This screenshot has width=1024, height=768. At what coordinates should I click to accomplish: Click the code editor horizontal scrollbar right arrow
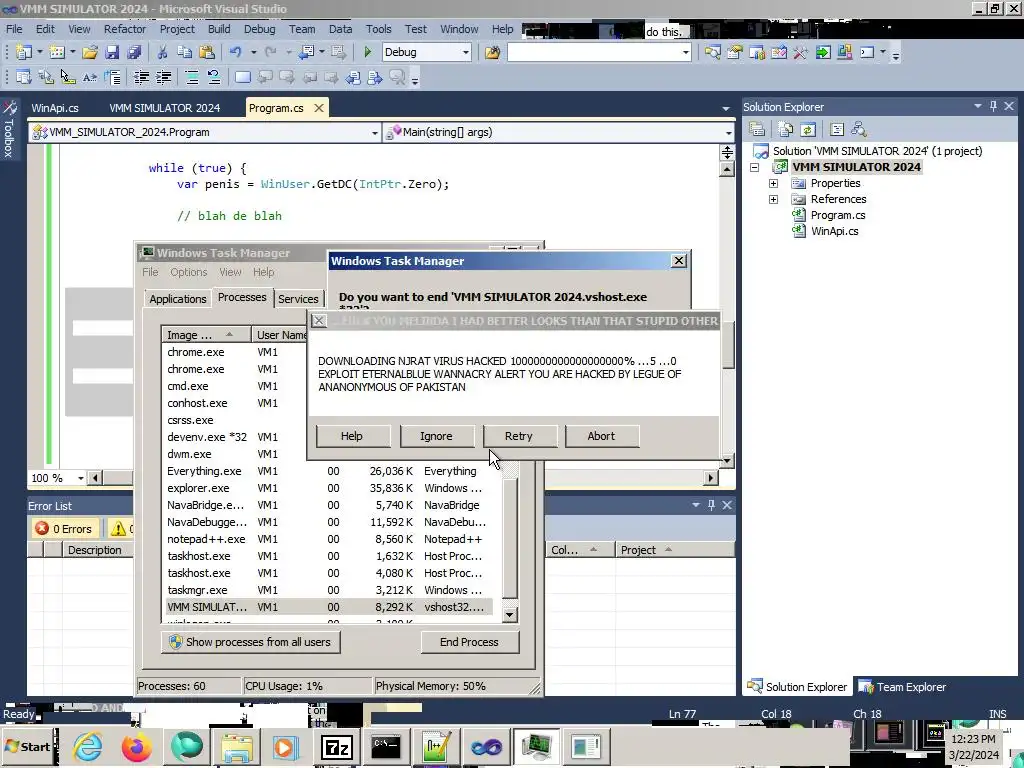tap(711, 478)
